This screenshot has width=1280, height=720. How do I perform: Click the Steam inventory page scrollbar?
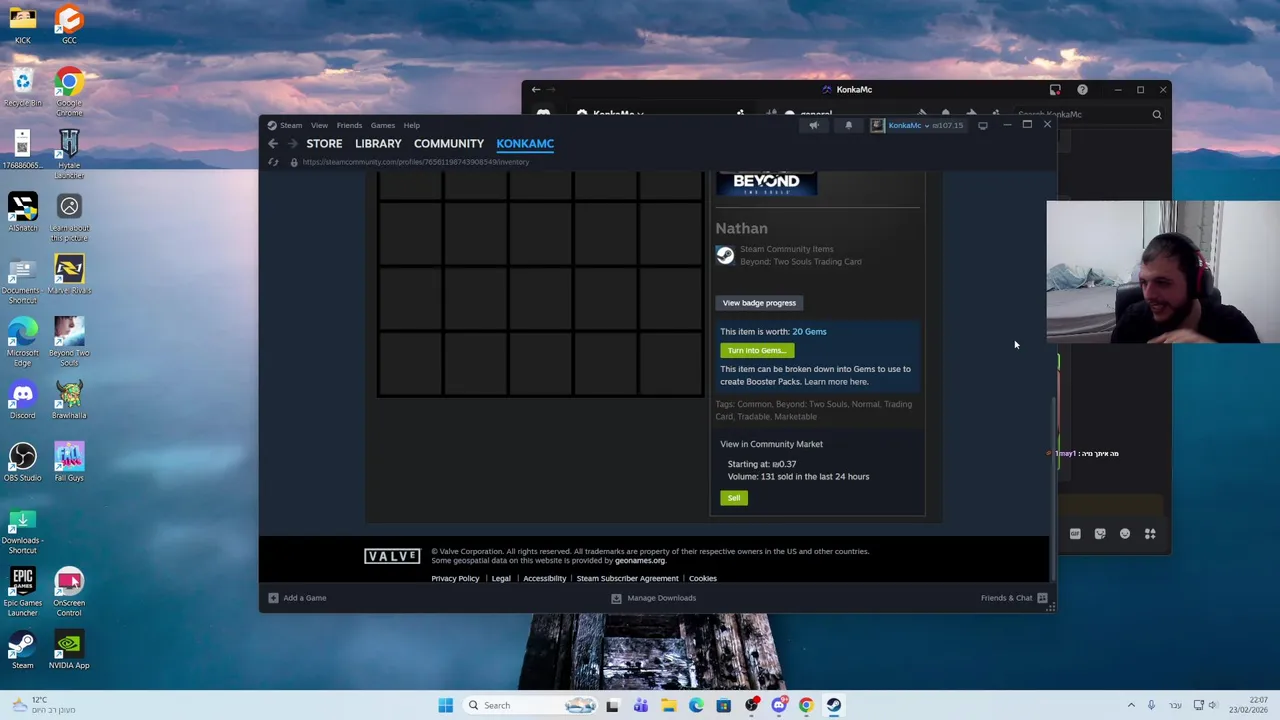click(x=1053, y=488)
